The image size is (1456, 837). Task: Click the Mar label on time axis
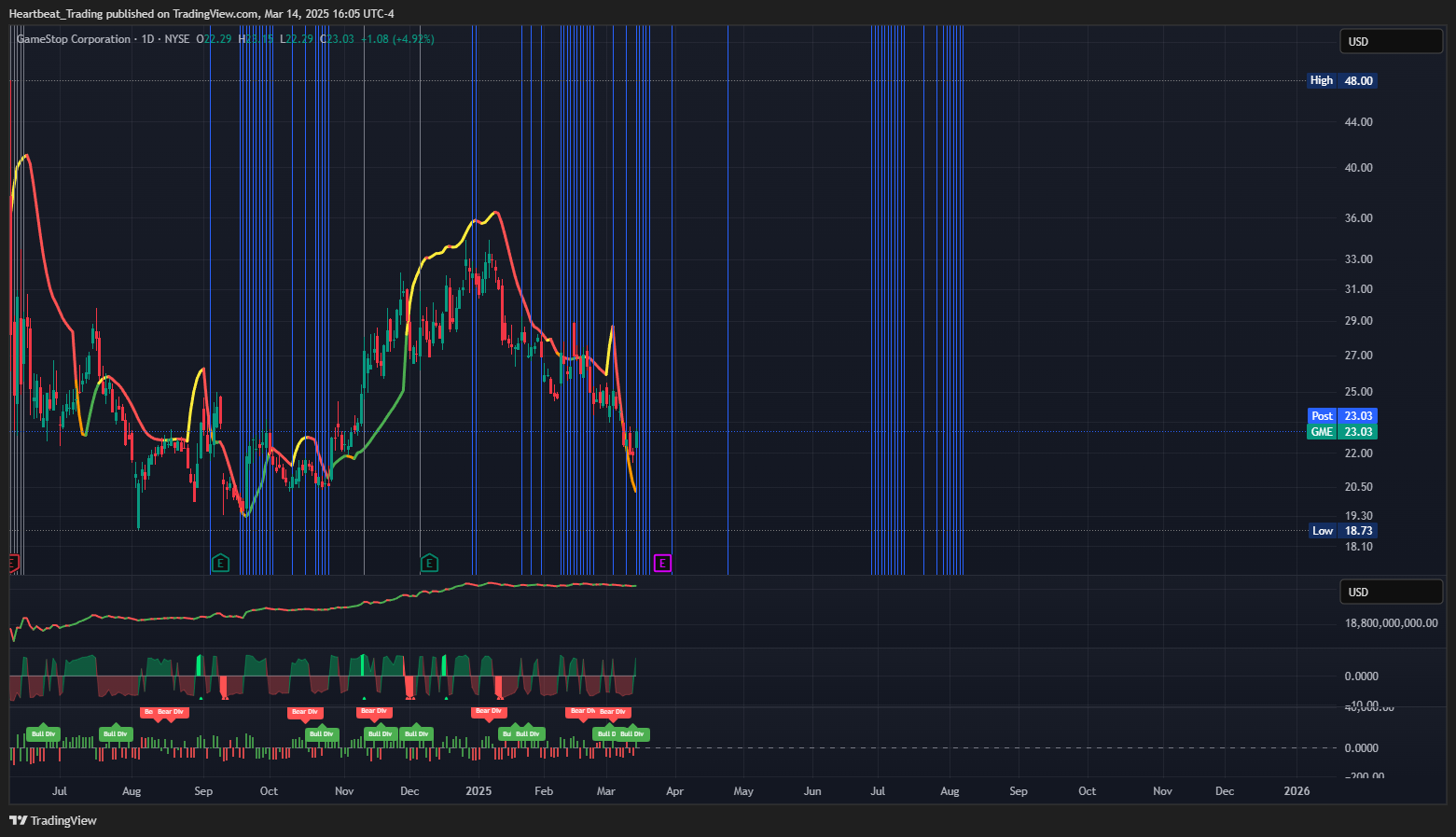tap(606, 790)
